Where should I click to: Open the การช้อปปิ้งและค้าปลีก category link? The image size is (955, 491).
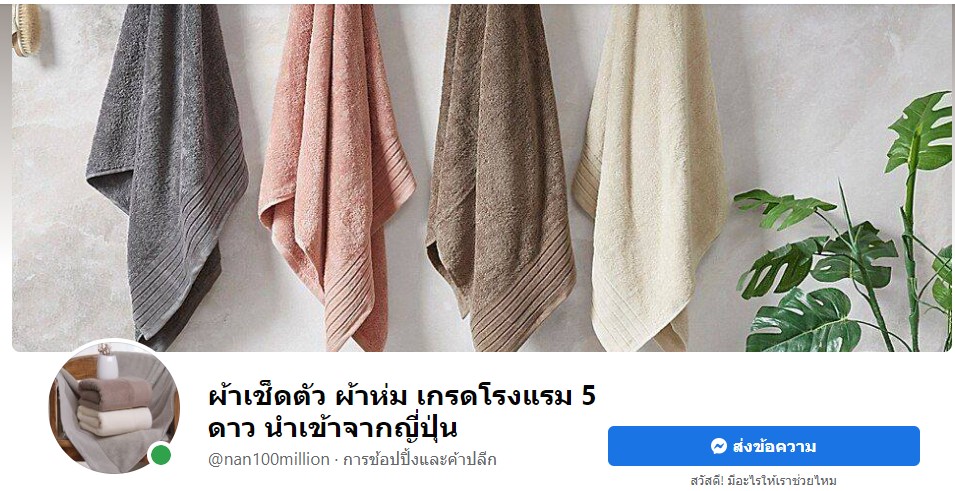point(420,459)
